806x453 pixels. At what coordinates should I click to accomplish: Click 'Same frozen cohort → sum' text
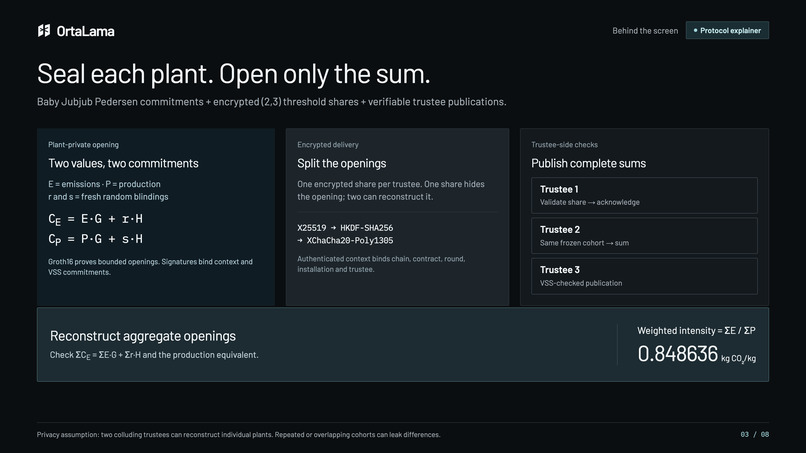584,243
